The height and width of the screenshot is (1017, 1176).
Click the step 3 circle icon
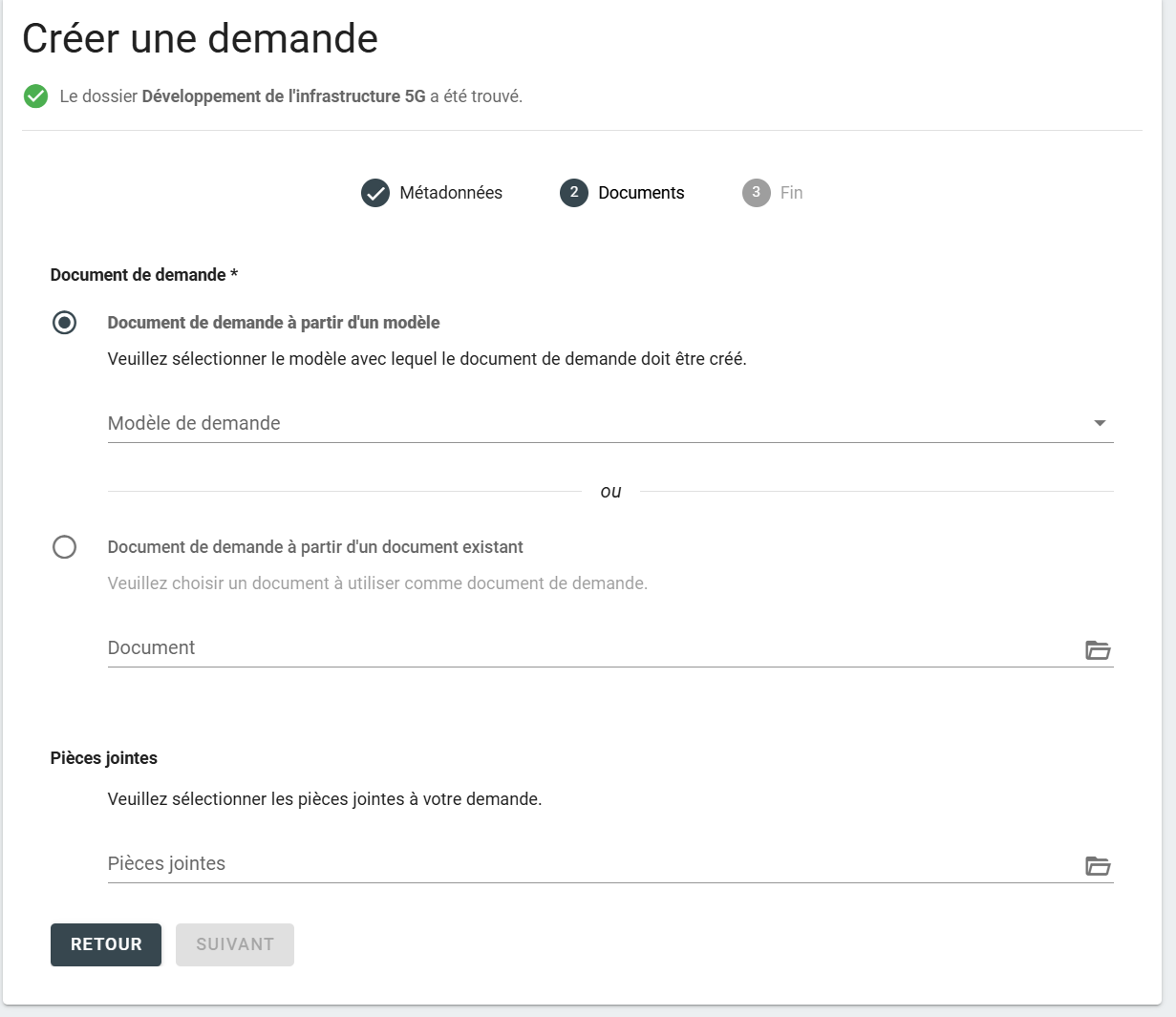pyautogui.click(x=756, y=193)
